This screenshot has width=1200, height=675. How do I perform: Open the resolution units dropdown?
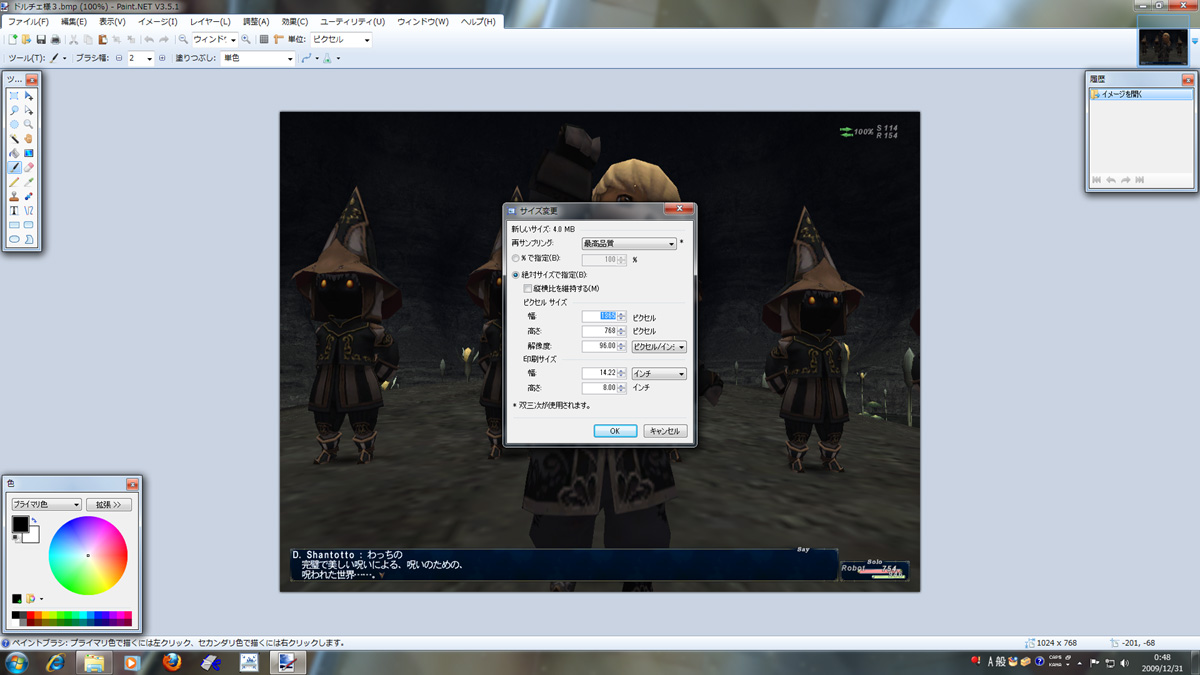pos(659,346)
